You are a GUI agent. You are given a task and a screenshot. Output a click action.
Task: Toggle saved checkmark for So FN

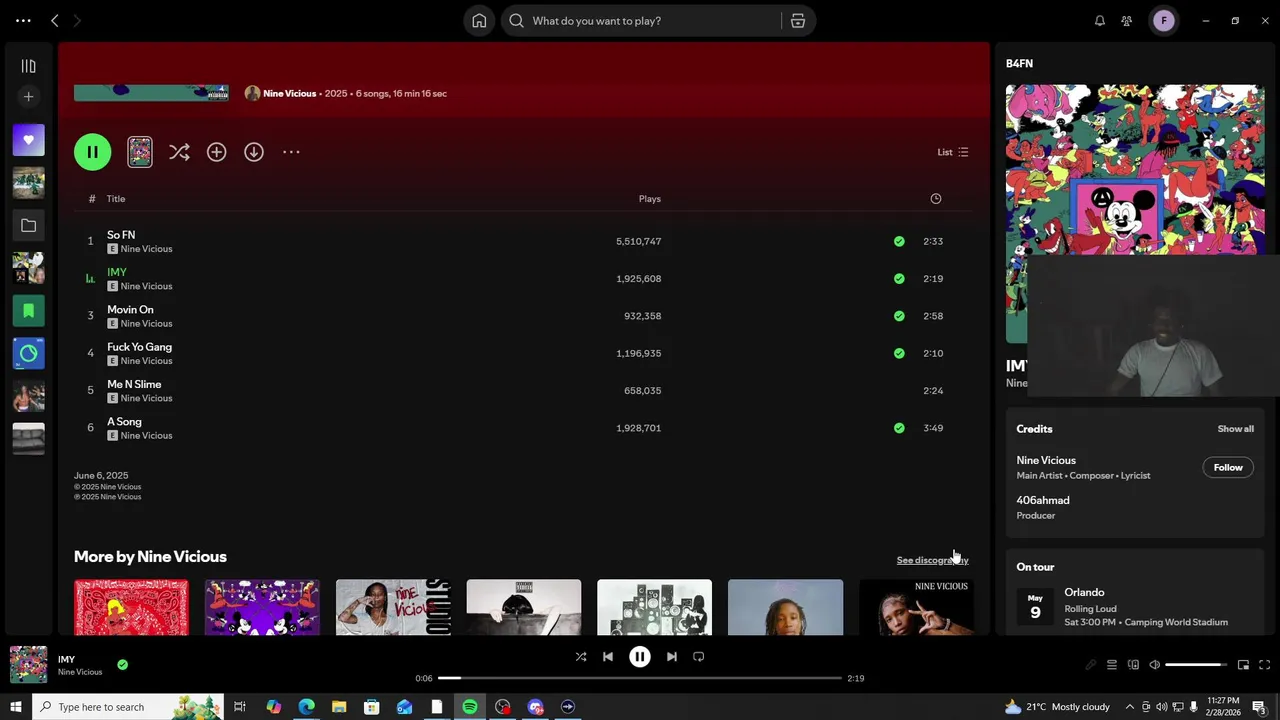tap(899, 241)
